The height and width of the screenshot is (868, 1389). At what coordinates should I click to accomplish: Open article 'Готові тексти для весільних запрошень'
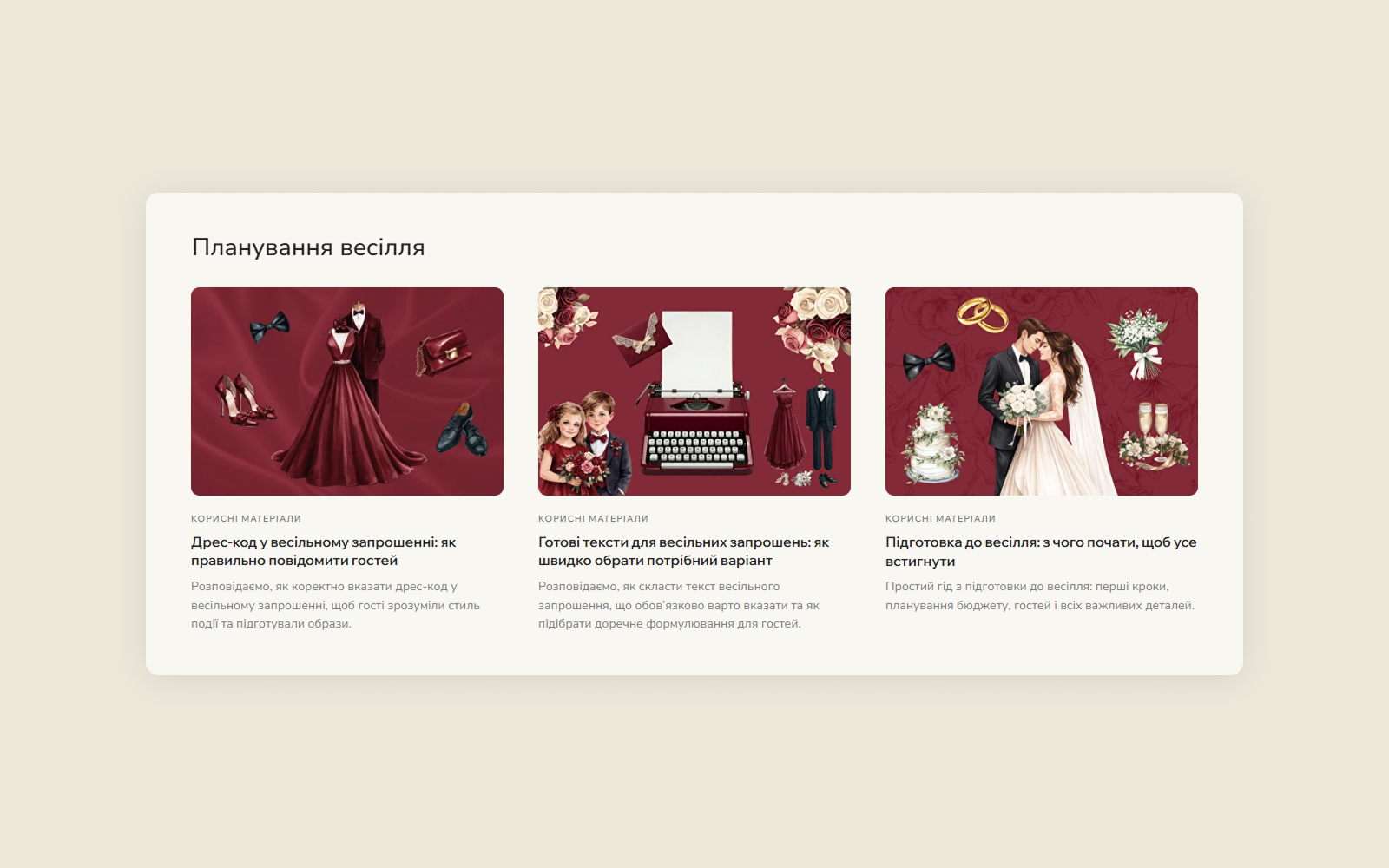684,551
